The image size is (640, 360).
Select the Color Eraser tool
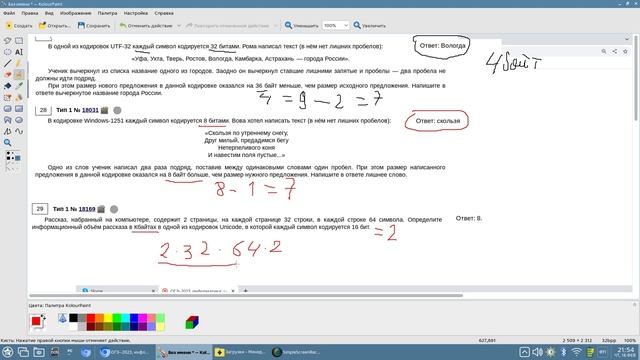coord(7,97)
